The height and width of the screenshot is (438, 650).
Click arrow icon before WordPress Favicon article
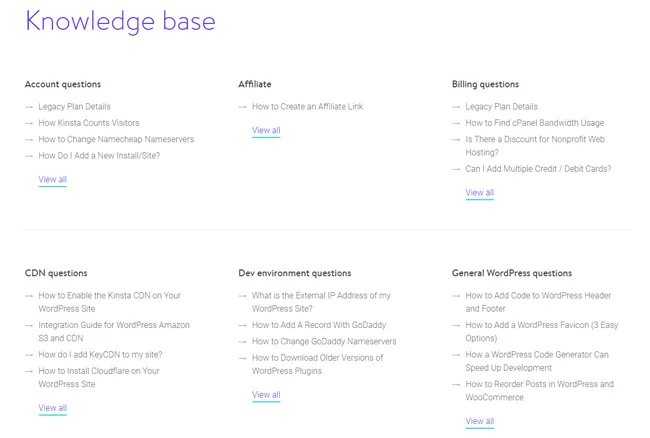tap(456, 325)
